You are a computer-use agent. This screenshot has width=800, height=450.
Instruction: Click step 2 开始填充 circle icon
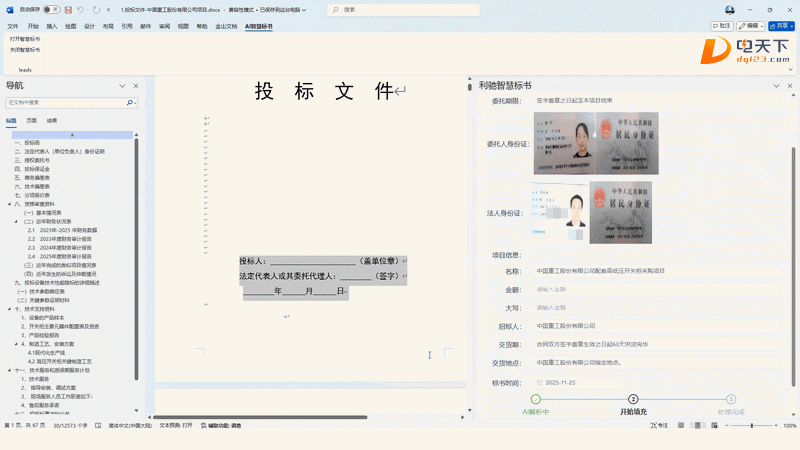[633, 399]
